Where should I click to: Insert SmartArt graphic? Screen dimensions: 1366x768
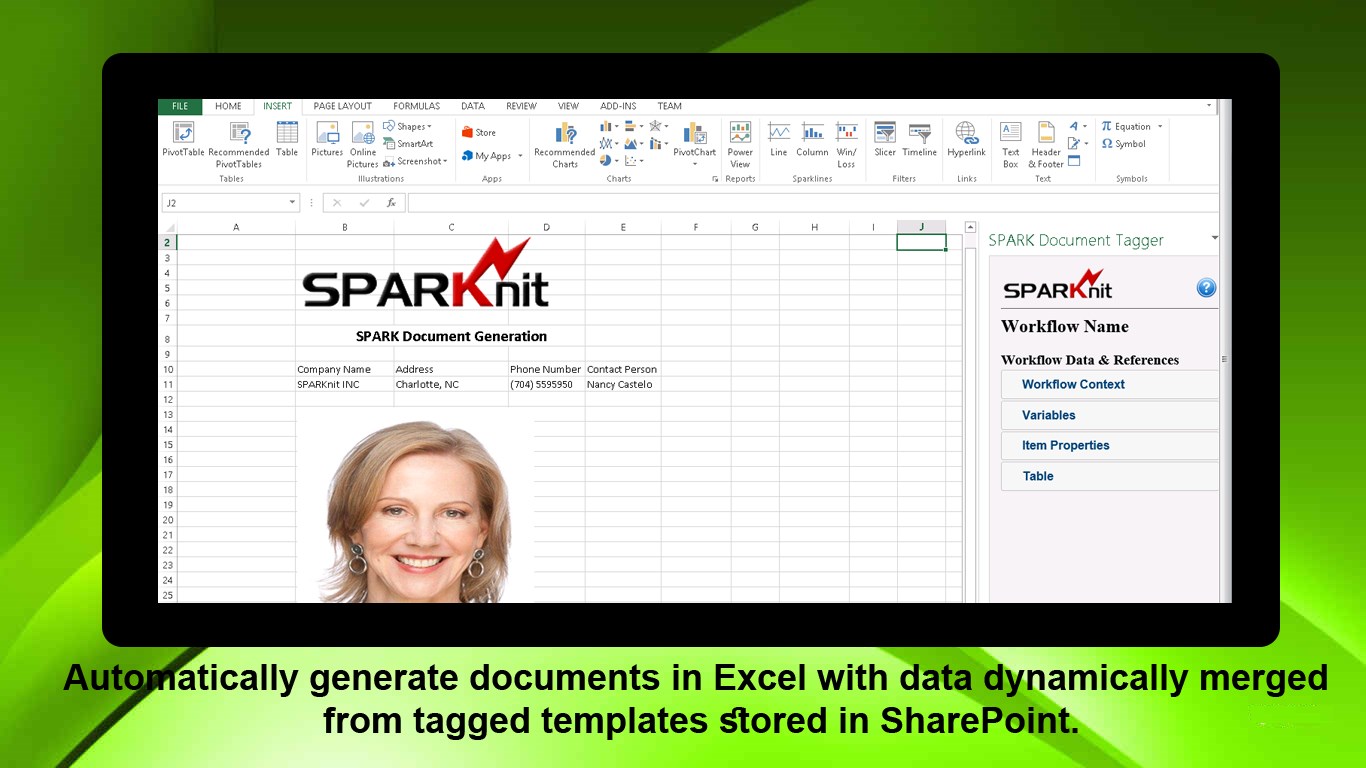point(408,144)
